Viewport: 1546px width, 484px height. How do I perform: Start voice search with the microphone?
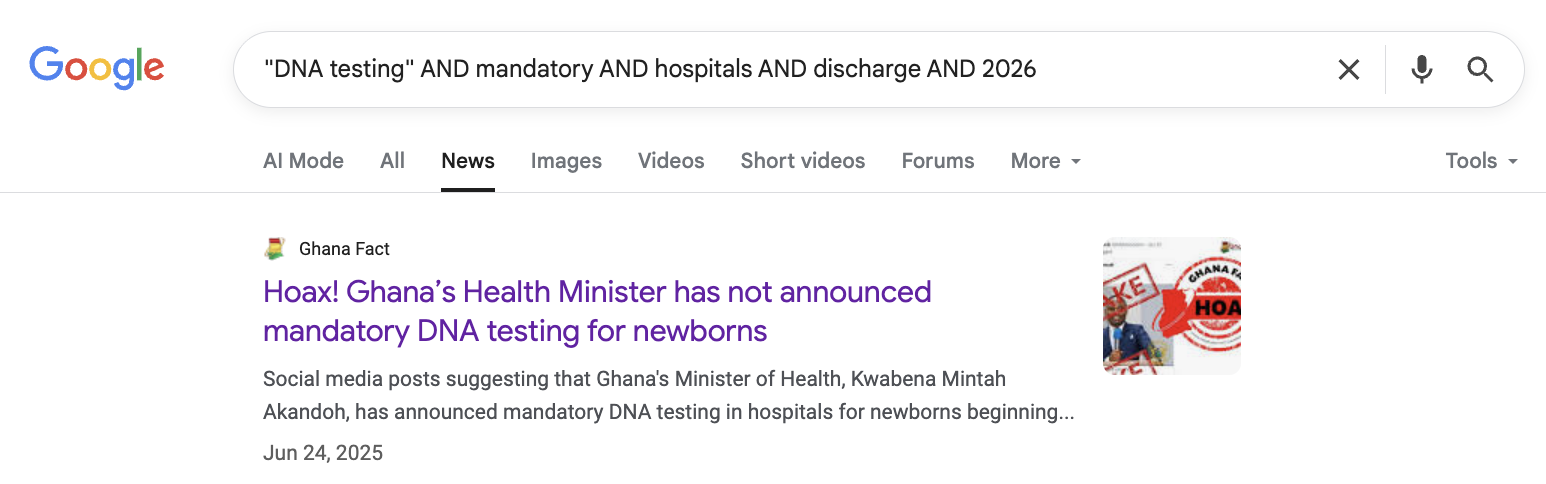1421,69
